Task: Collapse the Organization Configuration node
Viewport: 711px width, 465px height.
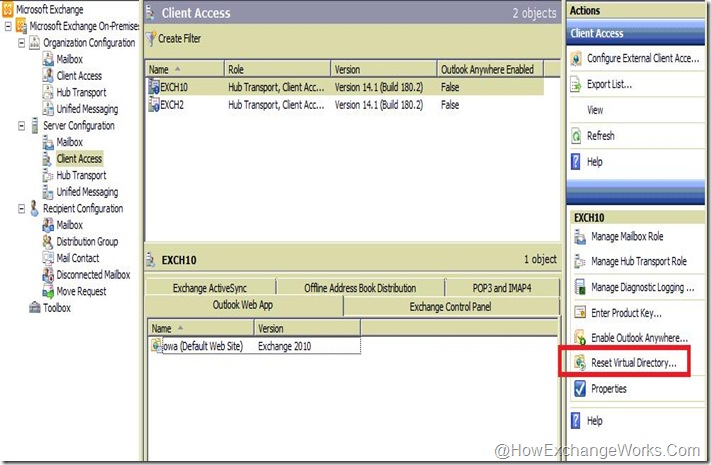Action: [x=21, y=43]
